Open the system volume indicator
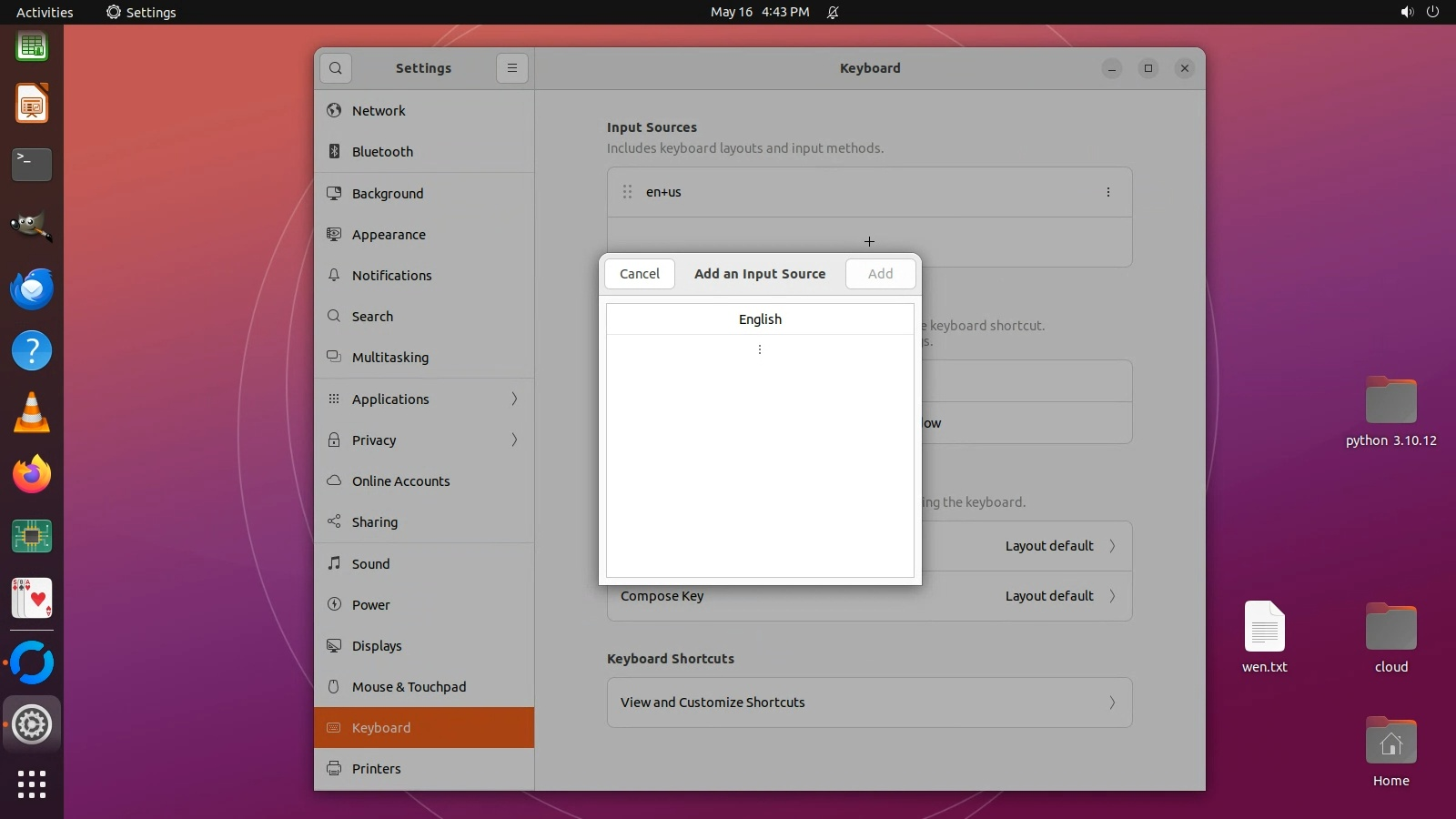Screen dimensions: 1456x819 tap(1407, 12)
